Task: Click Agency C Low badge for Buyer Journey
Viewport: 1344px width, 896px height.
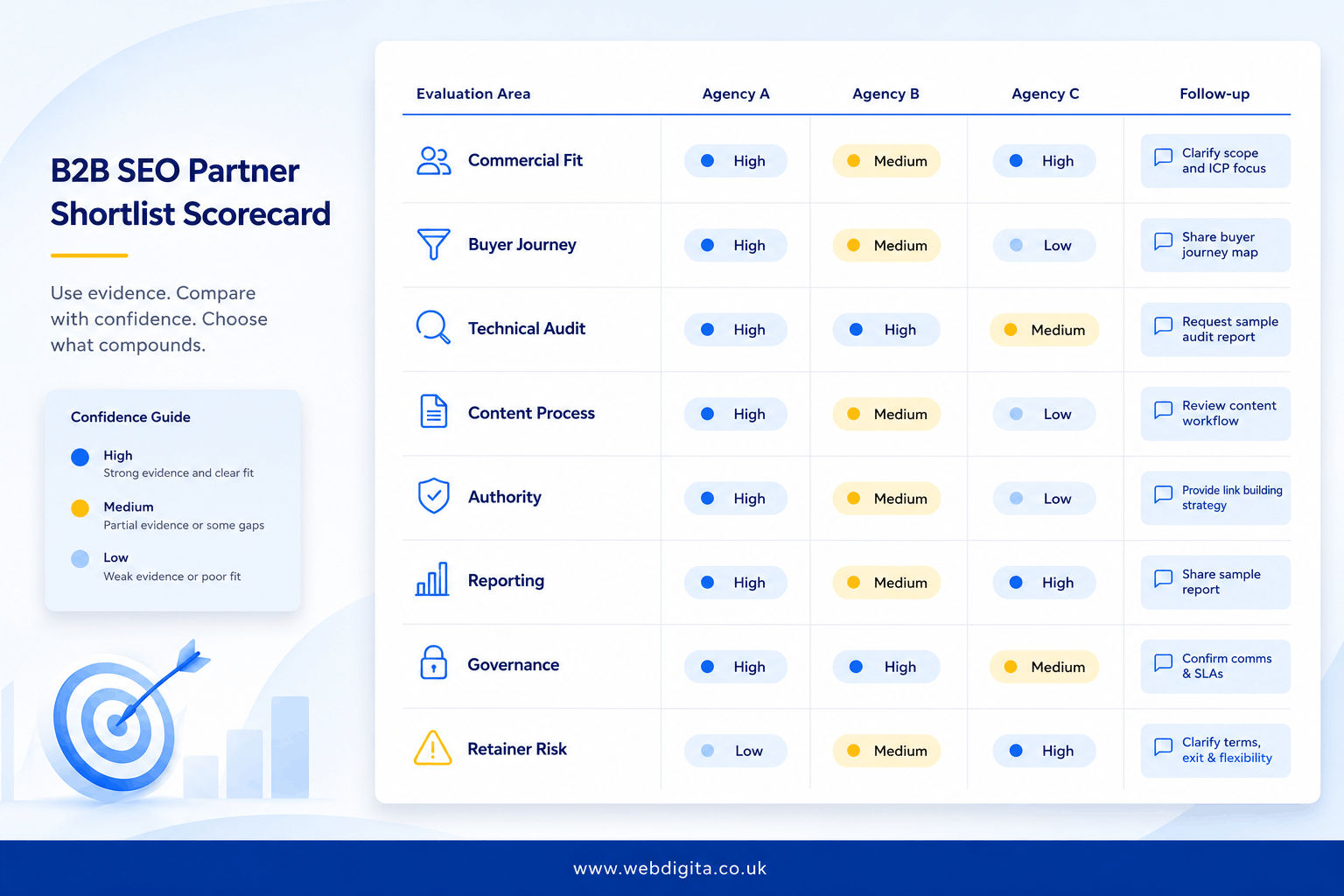Action: click(1044, 245)
